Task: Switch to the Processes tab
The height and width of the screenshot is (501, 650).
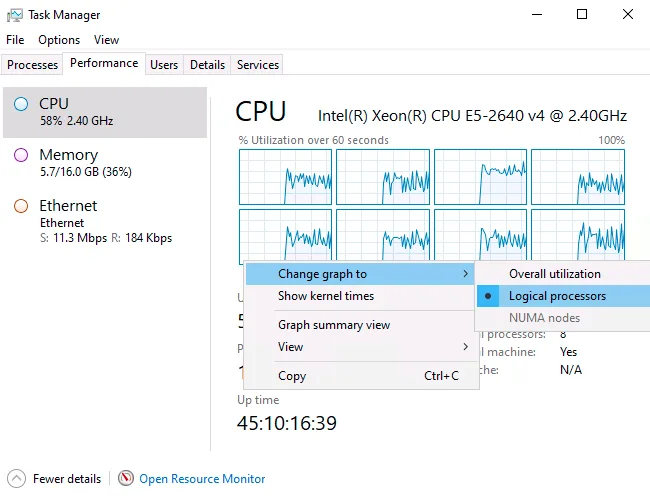Action: point(32,65)
